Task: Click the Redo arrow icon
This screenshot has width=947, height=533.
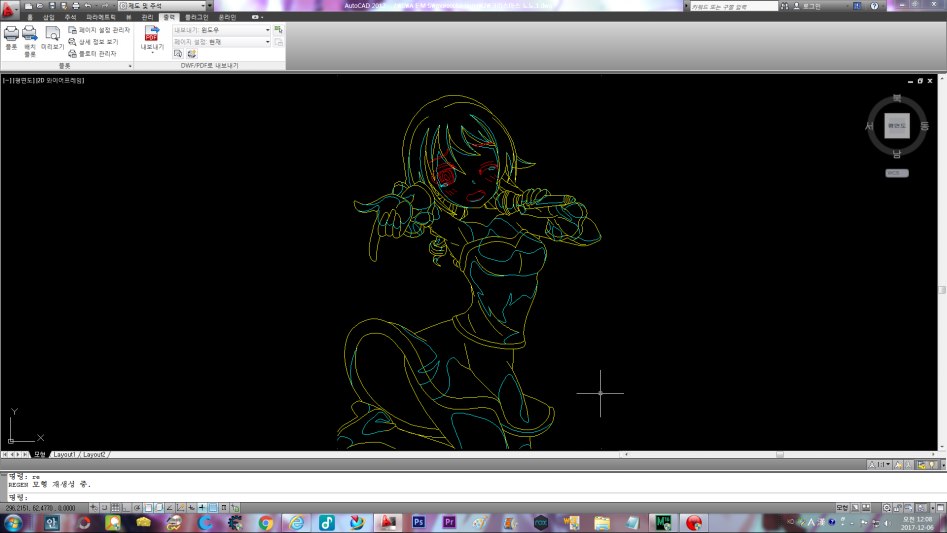Action: coord(104,5)
